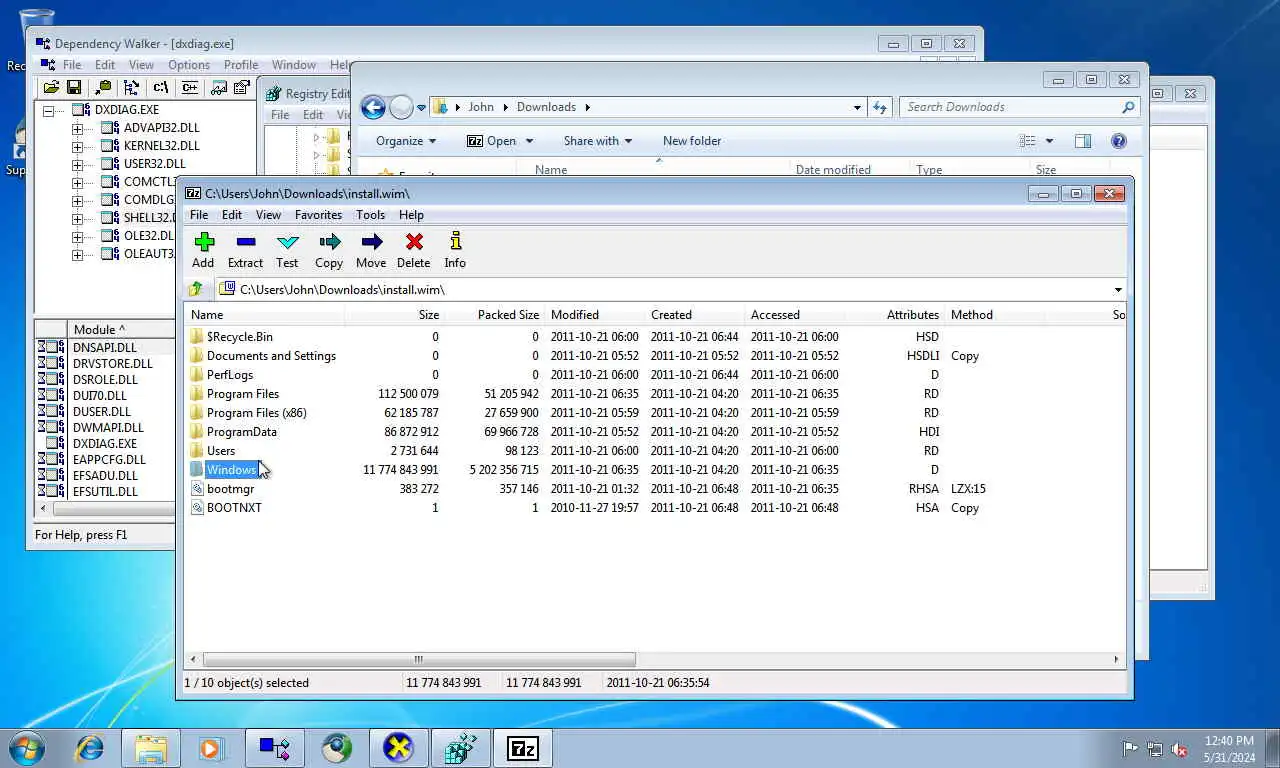
Task: Go up one folder level in 7-Zip
Action: [x=196, y=289]
